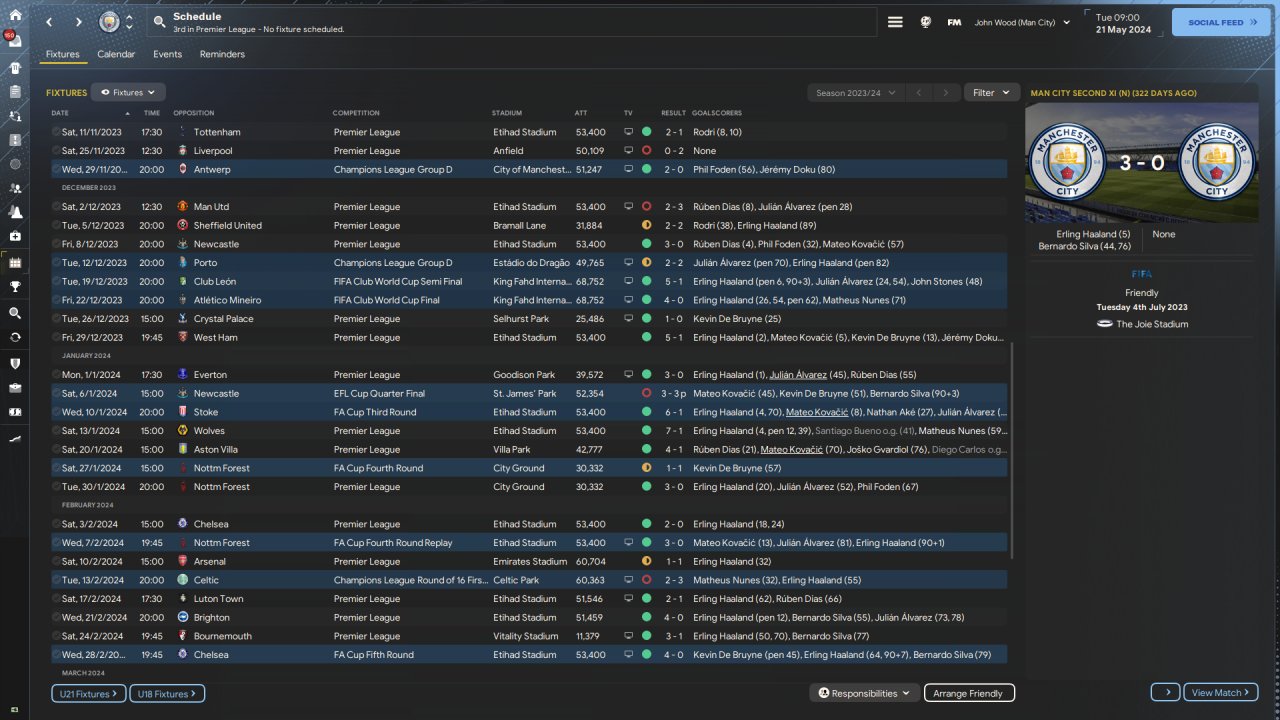This screenshot has height=720, width=1280.
Task: Open the Scouting magnifier sidebar icon
Action: point(15,313)
